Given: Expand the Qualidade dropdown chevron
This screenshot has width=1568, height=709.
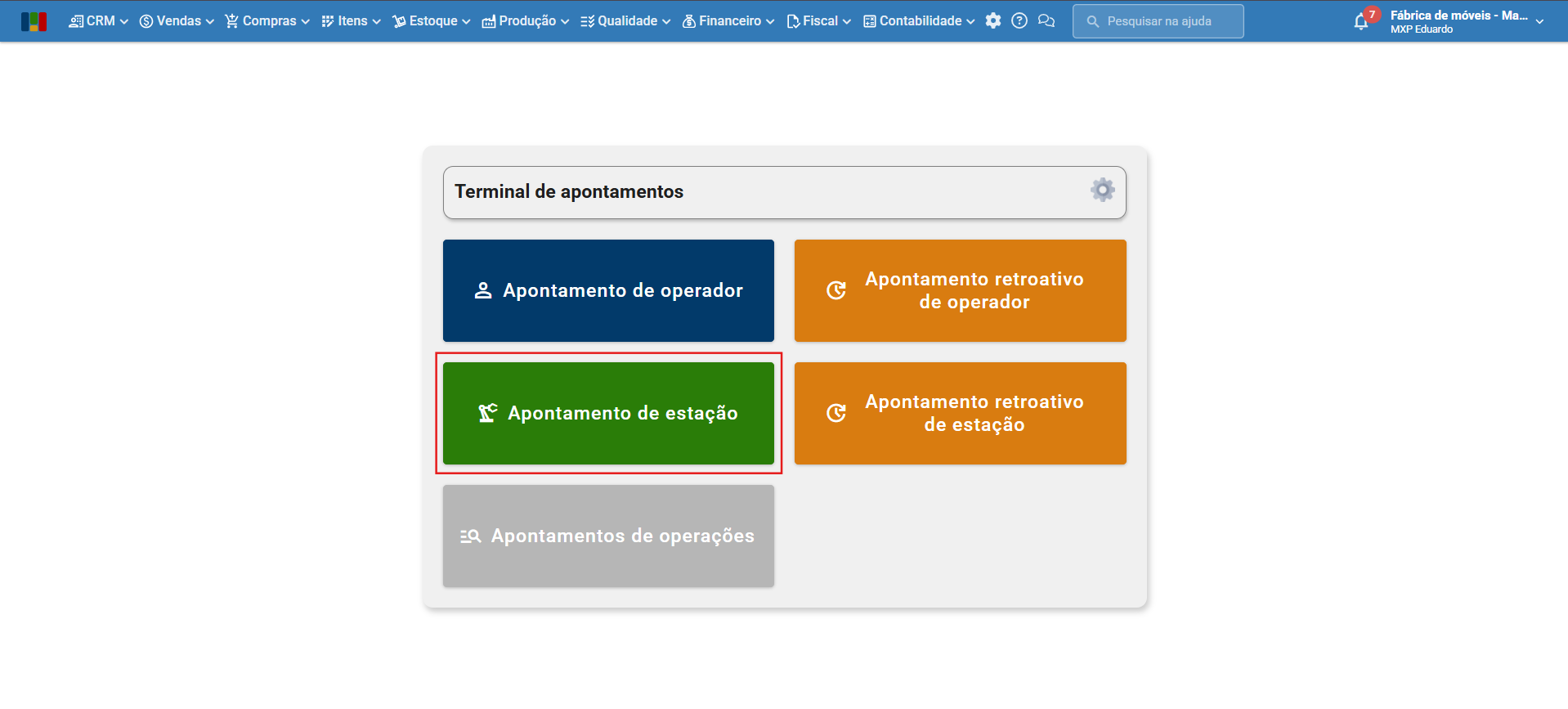Looking at the screenshot, I should point(666,22).
